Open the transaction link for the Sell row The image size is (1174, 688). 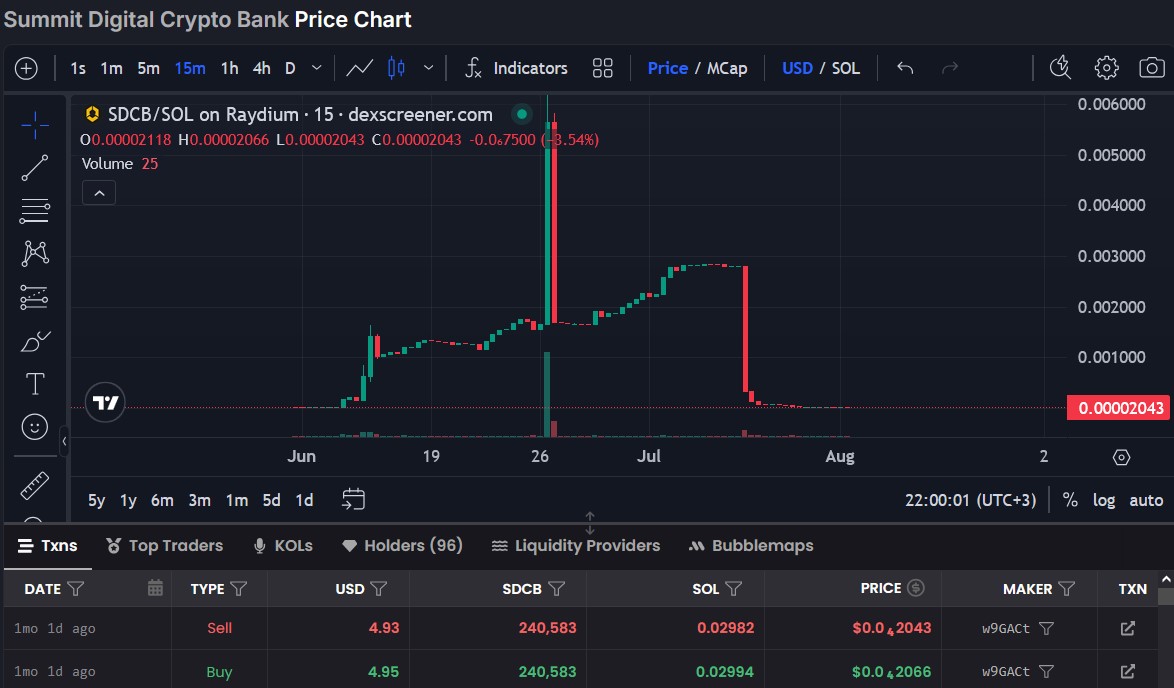click(1128, 628)
